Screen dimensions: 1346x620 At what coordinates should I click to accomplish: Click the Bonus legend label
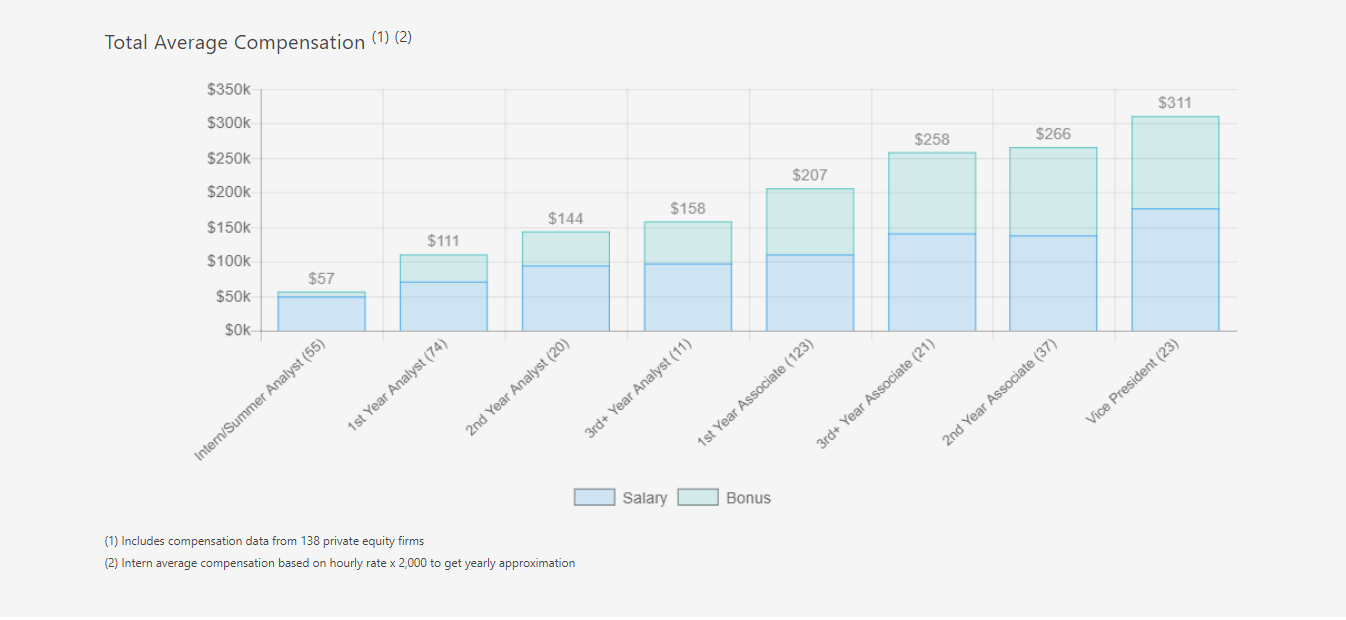click(x=748, y=498)
